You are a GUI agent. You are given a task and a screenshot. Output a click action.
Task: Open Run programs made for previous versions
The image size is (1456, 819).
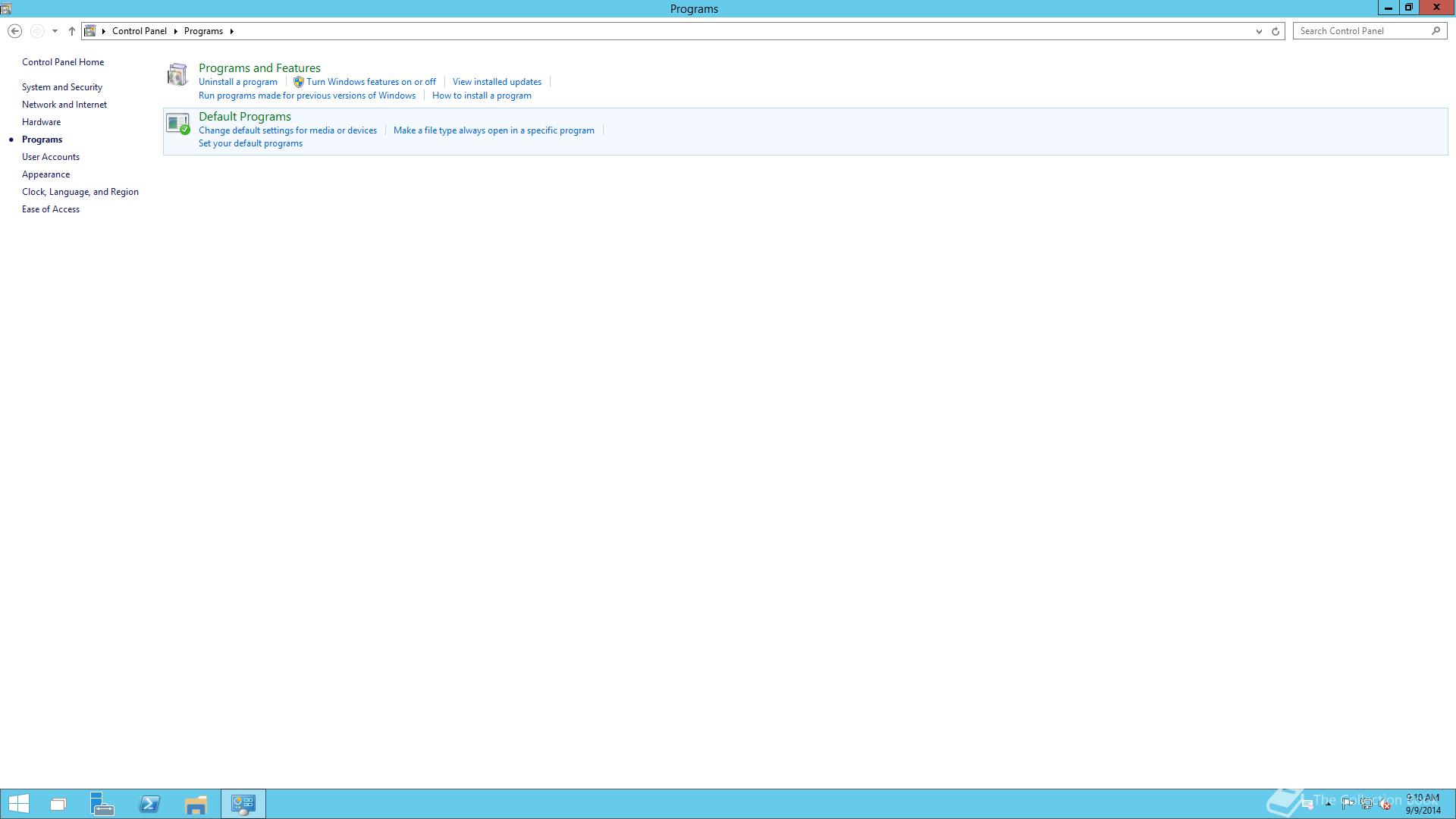(307, 96)
